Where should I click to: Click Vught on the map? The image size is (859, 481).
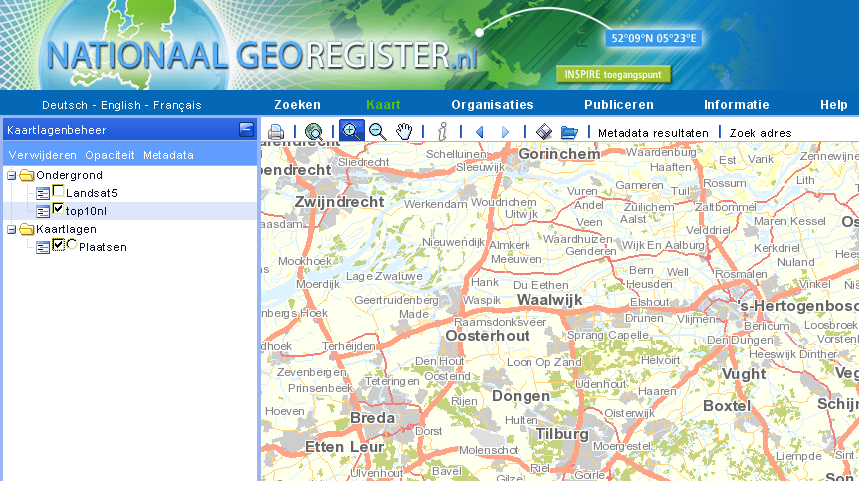coord(743,374)
